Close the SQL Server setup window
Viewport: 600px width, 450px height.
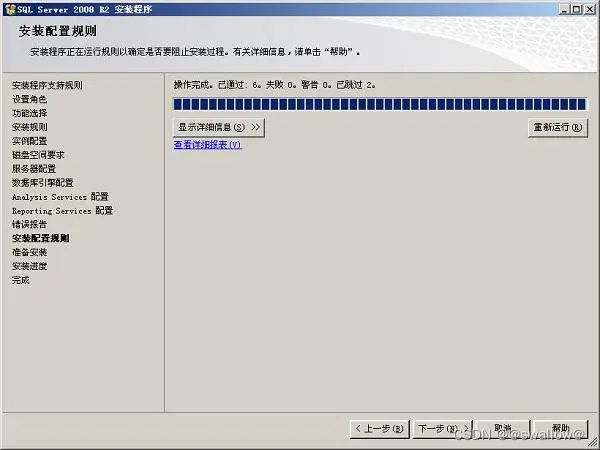[589, 9]
